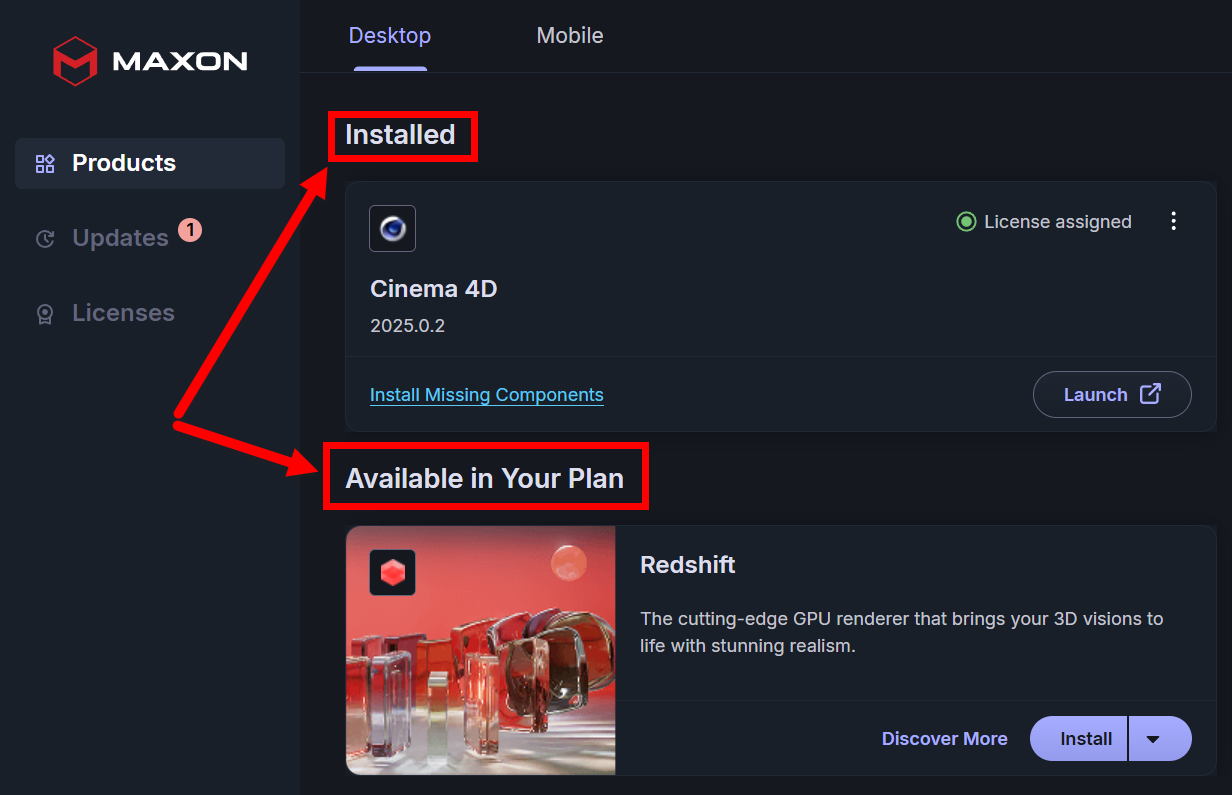Click the Maxon logo icon
This screenshot has width=1232, height=795.
tap(75, 61)
